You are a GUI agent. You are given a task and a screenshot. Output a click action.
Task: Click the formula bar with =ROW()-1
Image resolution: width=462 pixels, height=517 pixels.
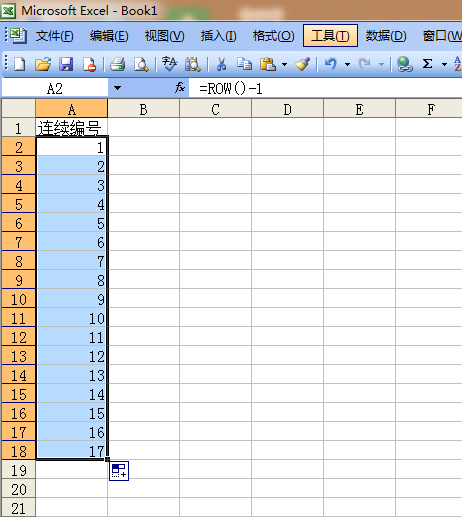[x=325, y=88]
